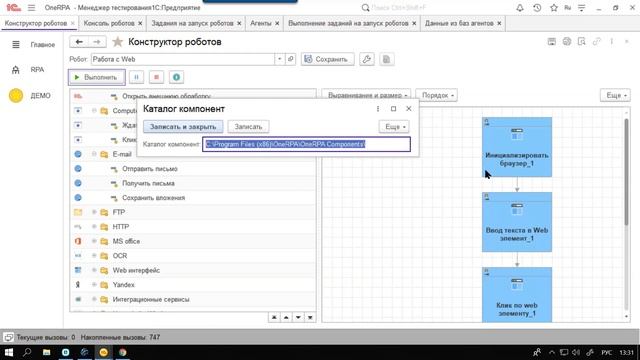Select Отправить письмо tree item
Image resolution: width=640 pixels, height=360 pixels.
[150, 169]
